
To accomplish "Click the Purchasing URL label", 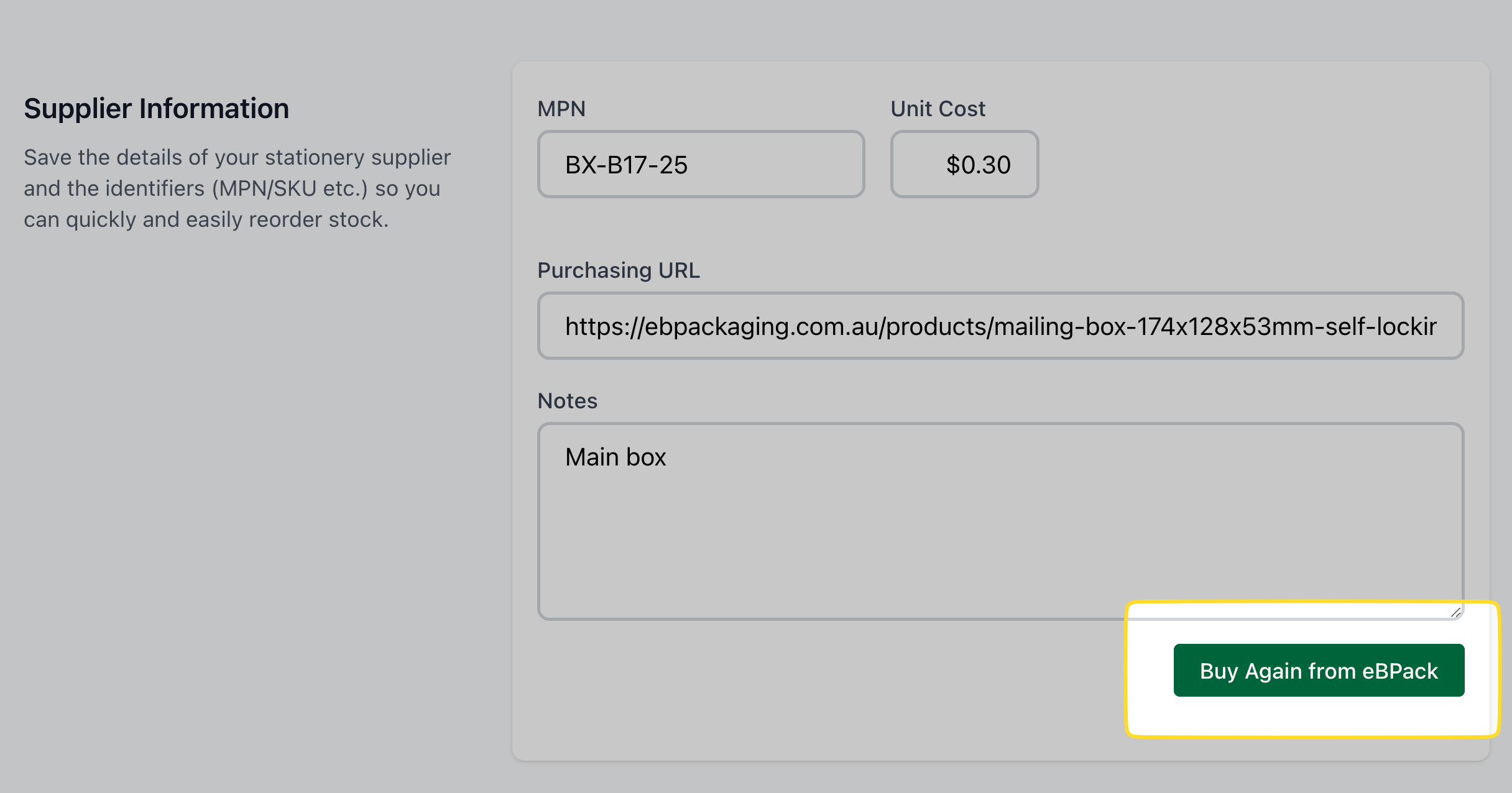I will click(618, 270).
